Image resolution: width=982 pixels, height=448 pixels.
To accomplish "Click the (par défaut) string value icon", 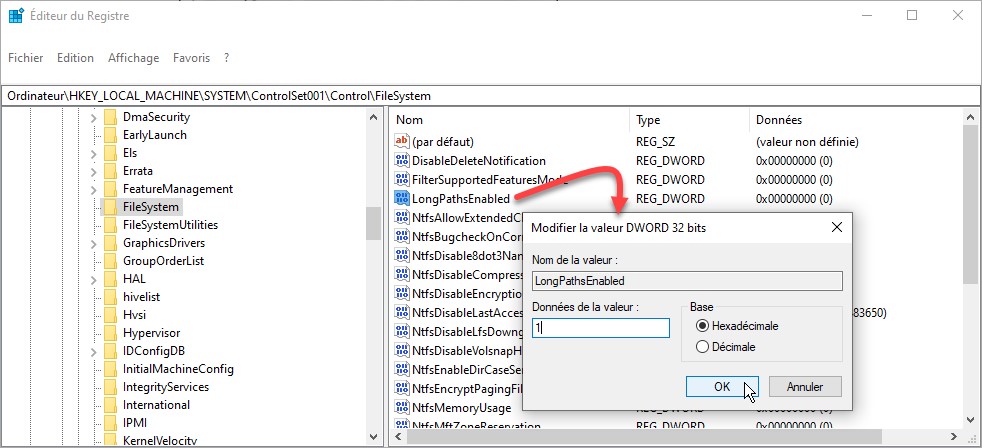I will [x=403, y=142].
